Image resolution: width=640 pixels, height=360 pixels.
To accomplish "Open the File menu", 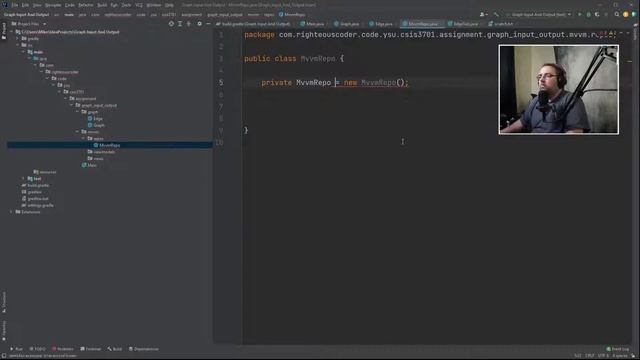I will tap(15, 5).
